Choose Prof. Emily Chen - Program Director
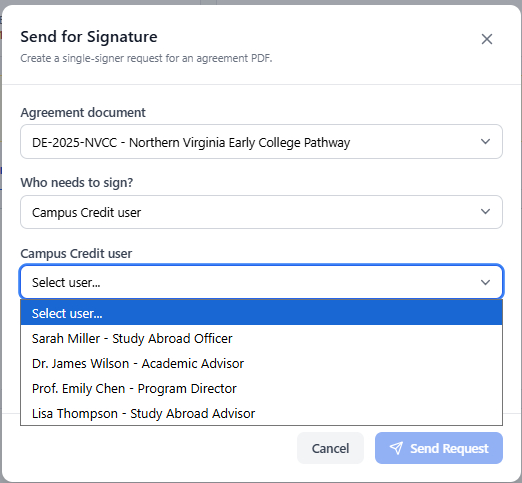Screen dimensions: 522x483 [x=261, y=388]
